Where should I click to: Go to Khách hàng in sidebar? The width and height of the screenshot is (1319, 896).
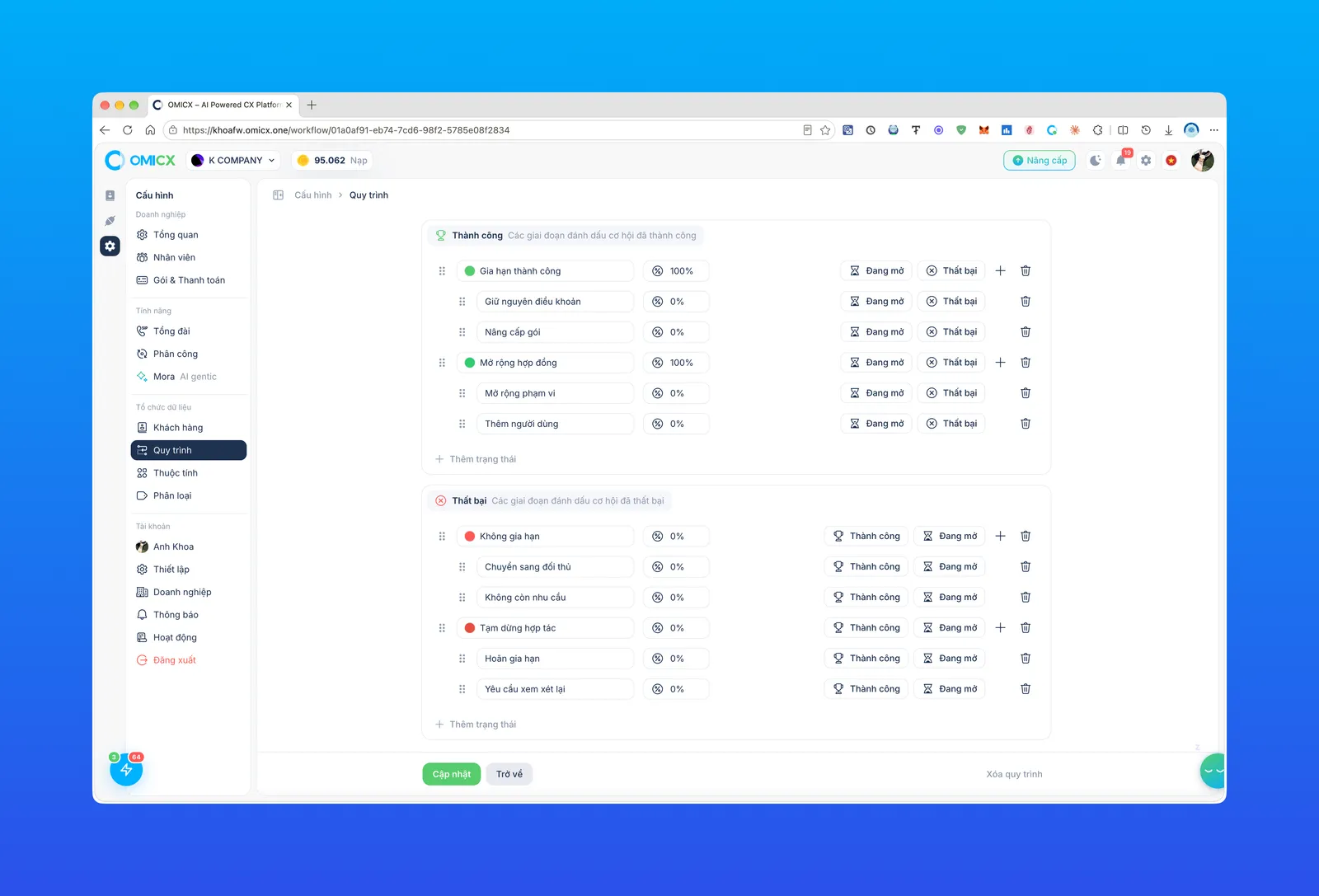point(189,428)
